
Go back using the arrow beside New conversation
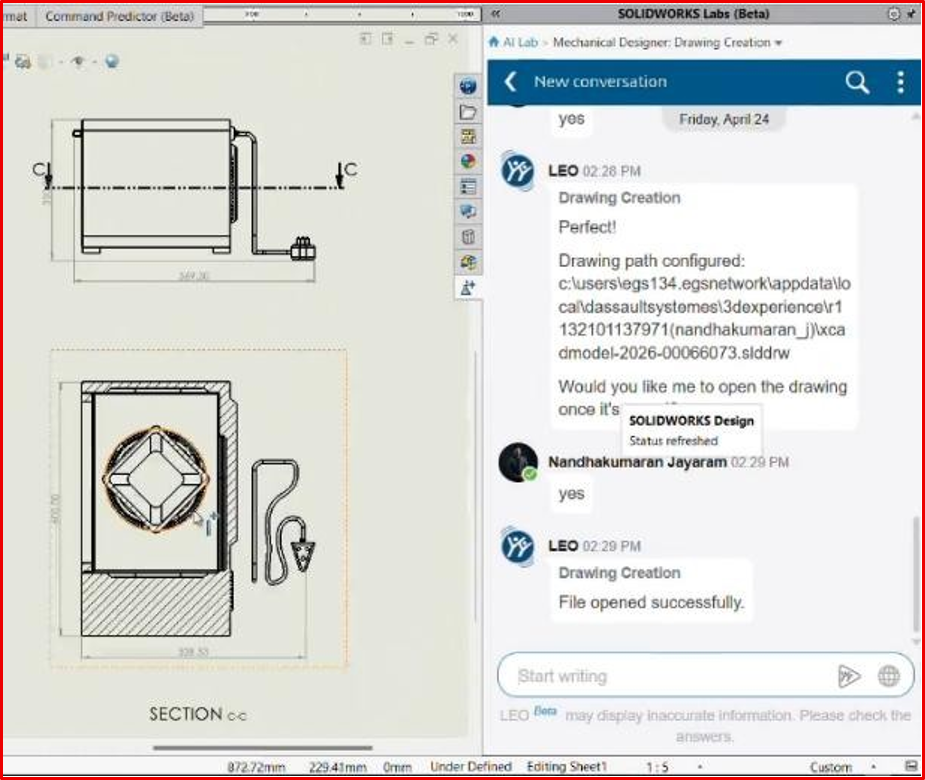point(511,81)
